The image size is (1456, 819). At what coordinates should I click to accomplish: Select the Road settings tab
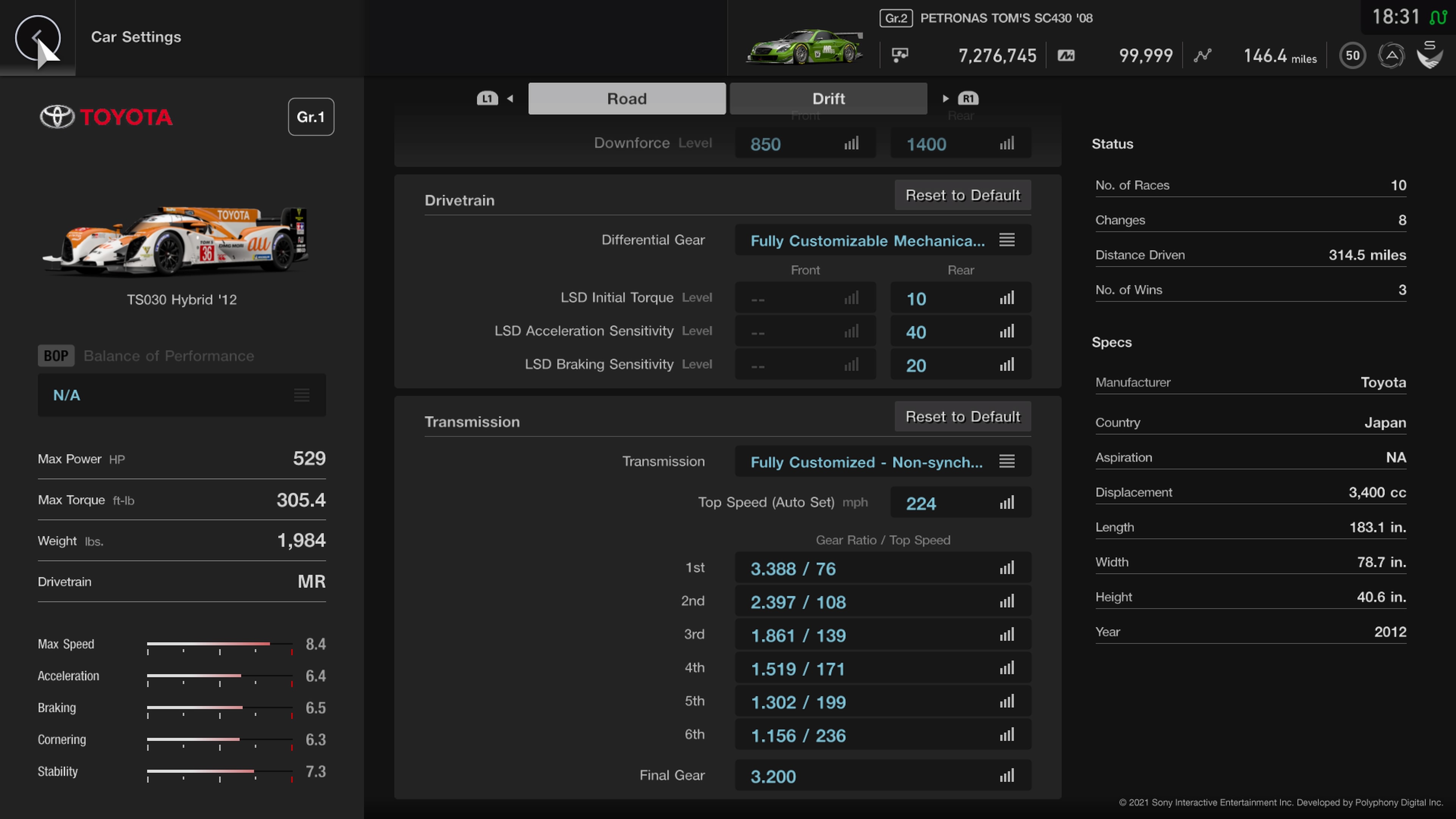(627, 98)
